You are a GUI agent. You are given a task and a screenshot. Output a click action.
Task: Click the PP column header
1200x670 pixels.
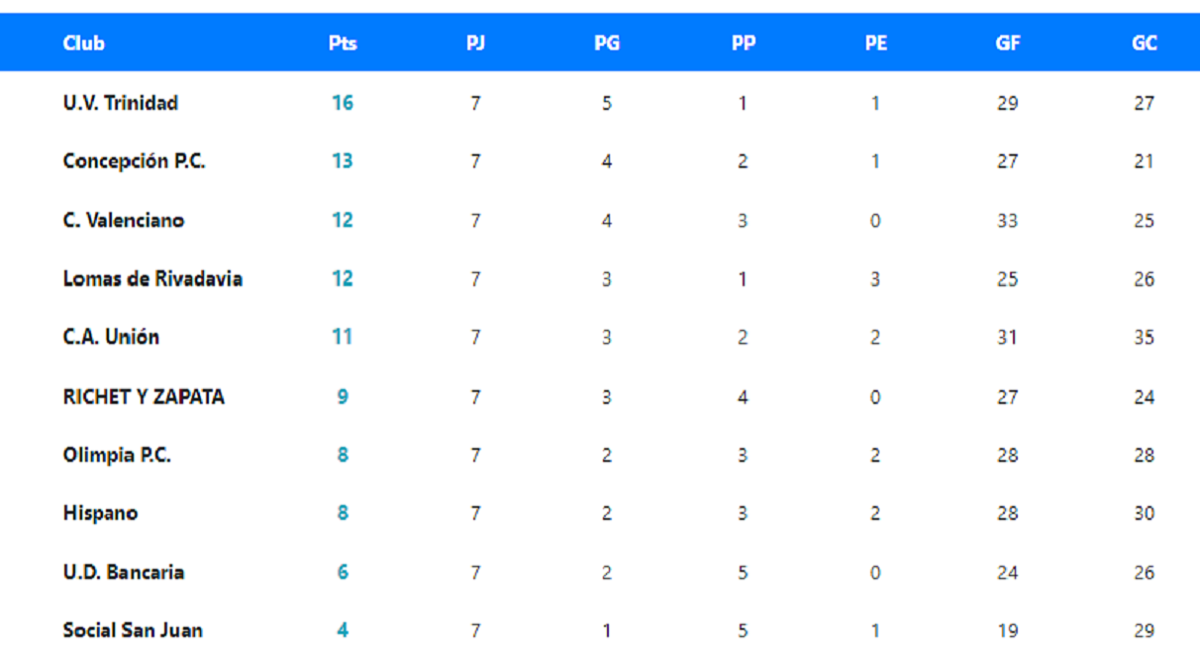point(743,43)
